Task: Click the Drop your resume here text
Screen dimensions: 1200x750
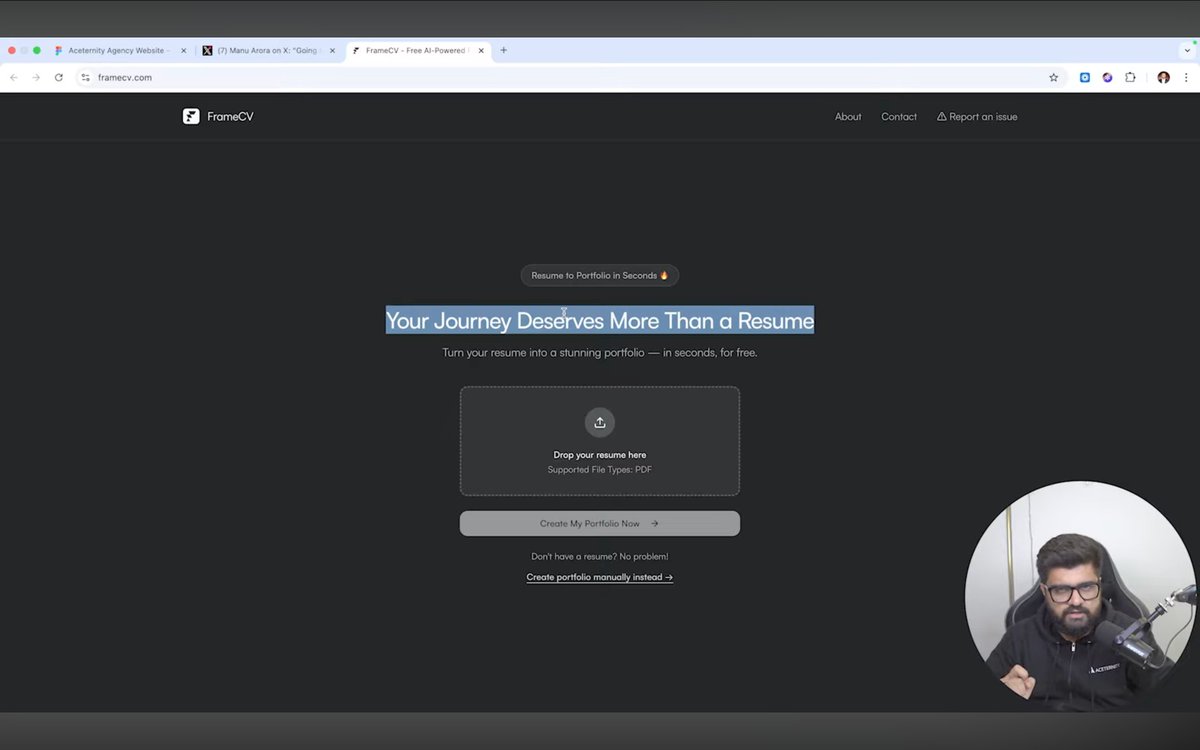Action: tap(600, 455)
